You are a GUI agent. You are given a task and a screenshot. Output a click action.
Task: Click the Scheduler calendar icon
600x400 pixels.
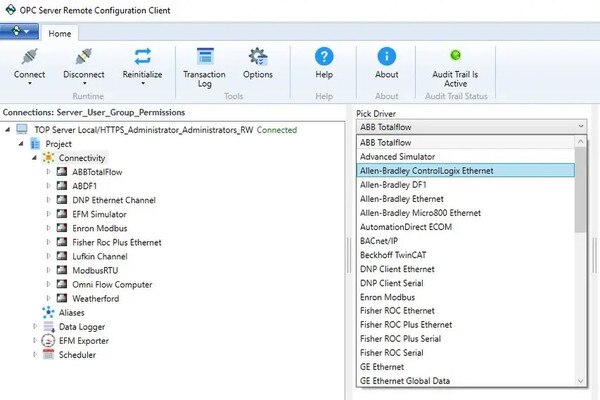click(x=48, y=354)
